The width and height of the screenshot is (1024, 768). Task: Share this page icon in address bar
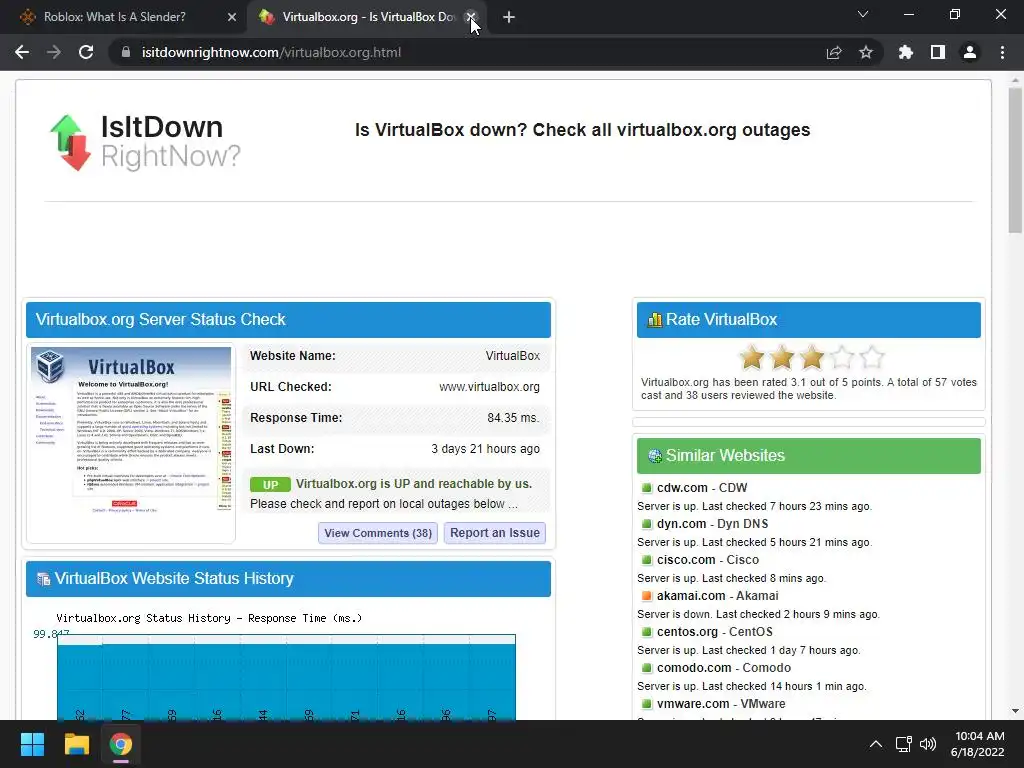pos(834,52)
